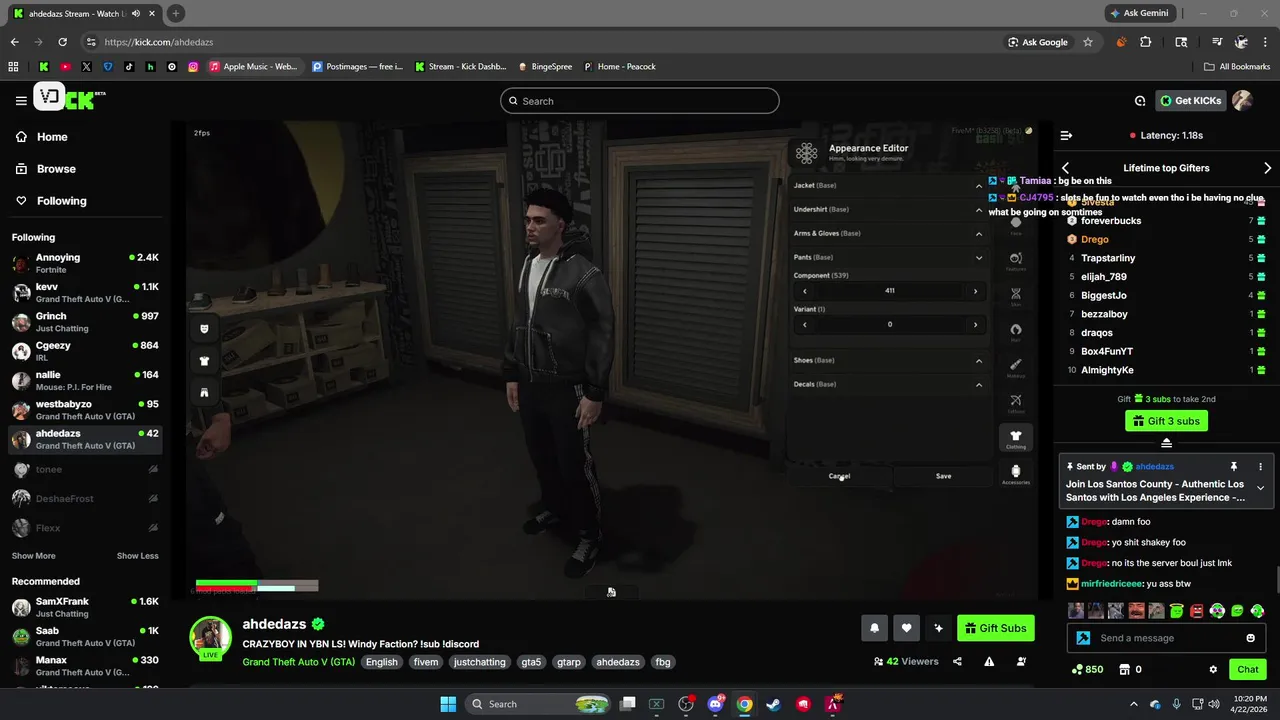
Task: Click the browser address bar
Action: pyautogui.click(x=540, y=42)
